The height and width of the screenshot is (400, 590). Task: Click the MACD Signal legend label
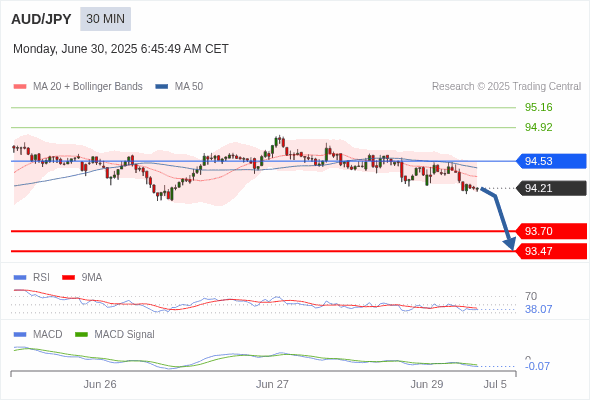click(124, 334)
